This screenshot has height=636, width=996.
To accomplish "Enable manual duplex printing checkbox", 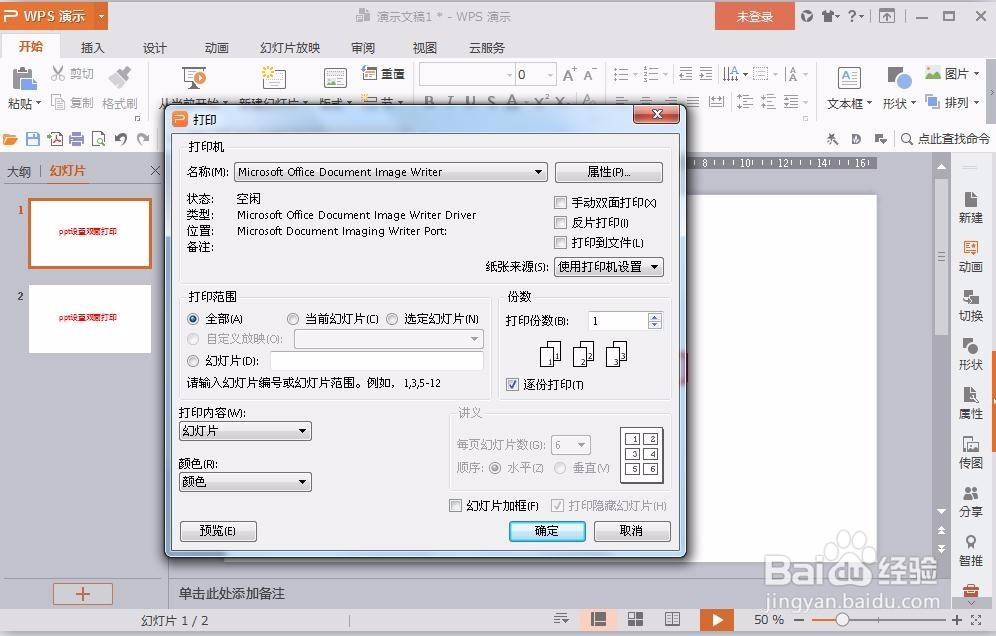I will tap(560, 203).
